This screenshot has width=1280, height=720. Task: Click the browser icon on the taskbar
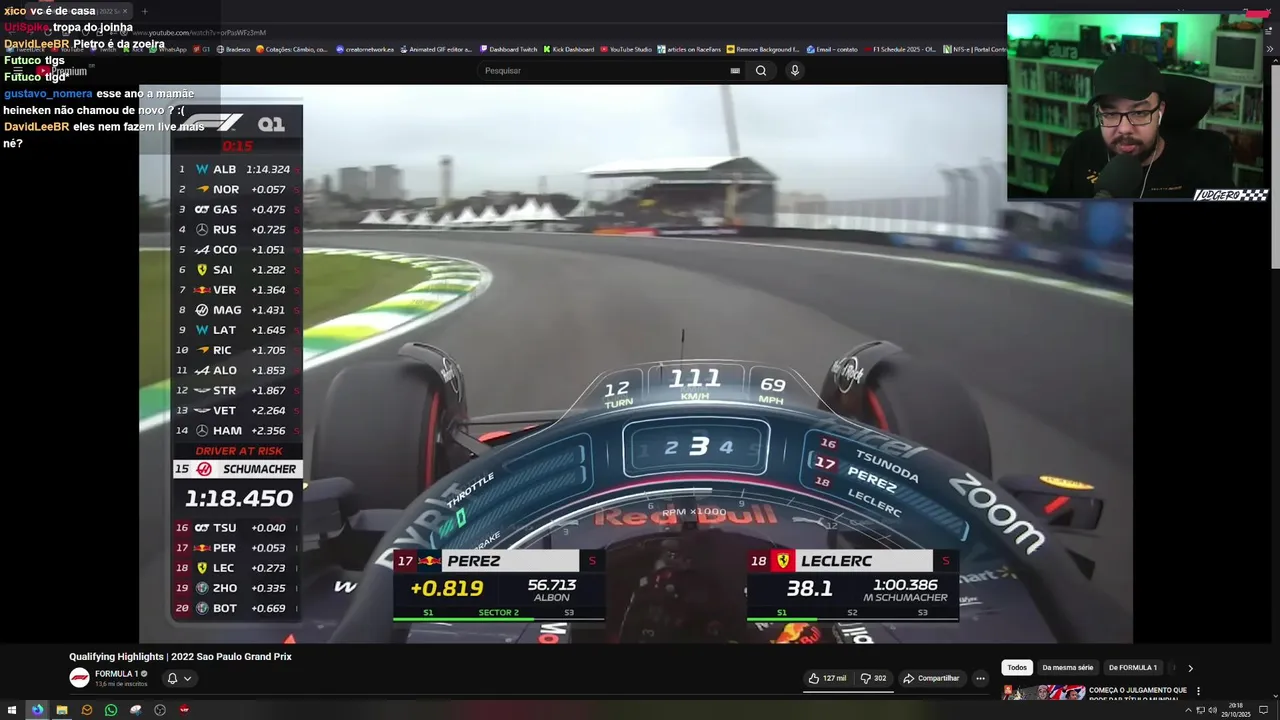tap(38, 710)
